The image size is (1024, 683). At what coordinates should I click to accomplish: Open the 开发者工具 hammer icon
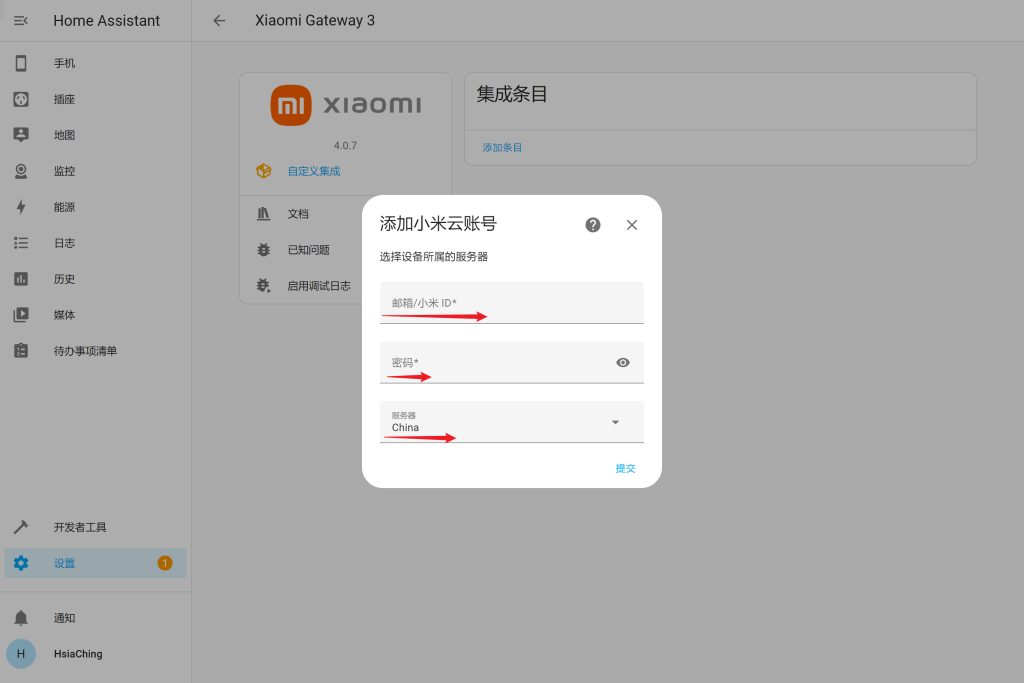pos(21,527)
